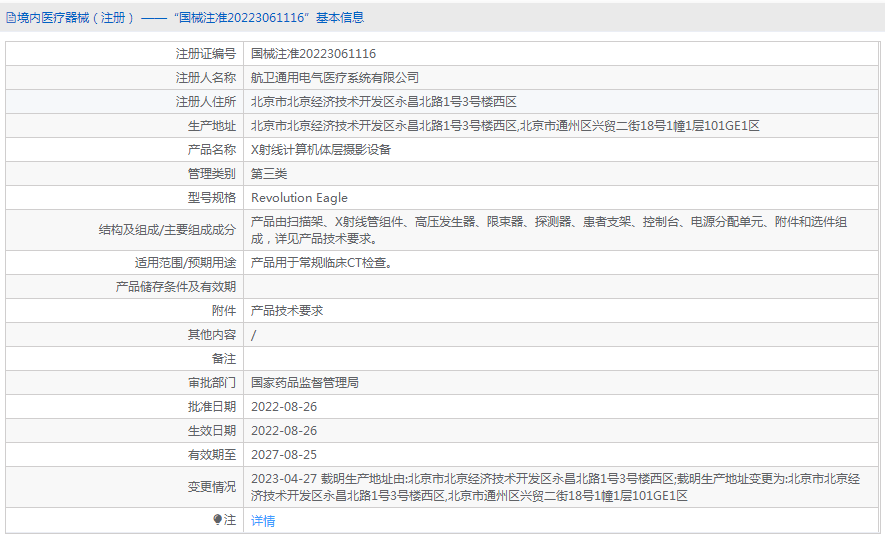Click product name X射线计算机体层摄影设备
Screen dimensions: 885x540
click(321, 150)
